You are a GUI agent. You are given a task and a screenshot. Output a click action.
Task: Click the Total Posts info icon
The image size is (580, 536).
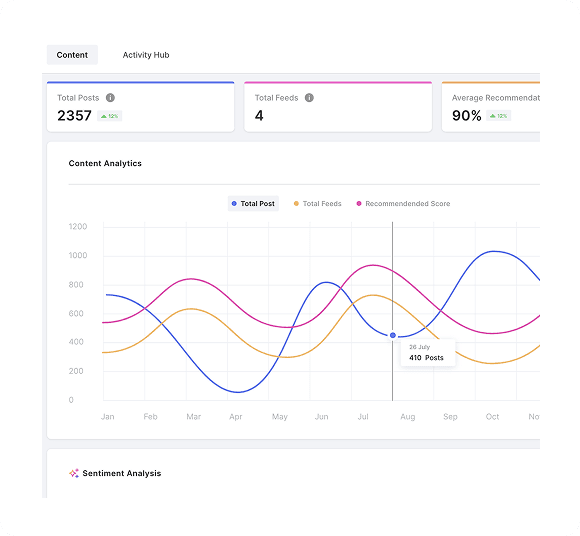click(110, 98)
